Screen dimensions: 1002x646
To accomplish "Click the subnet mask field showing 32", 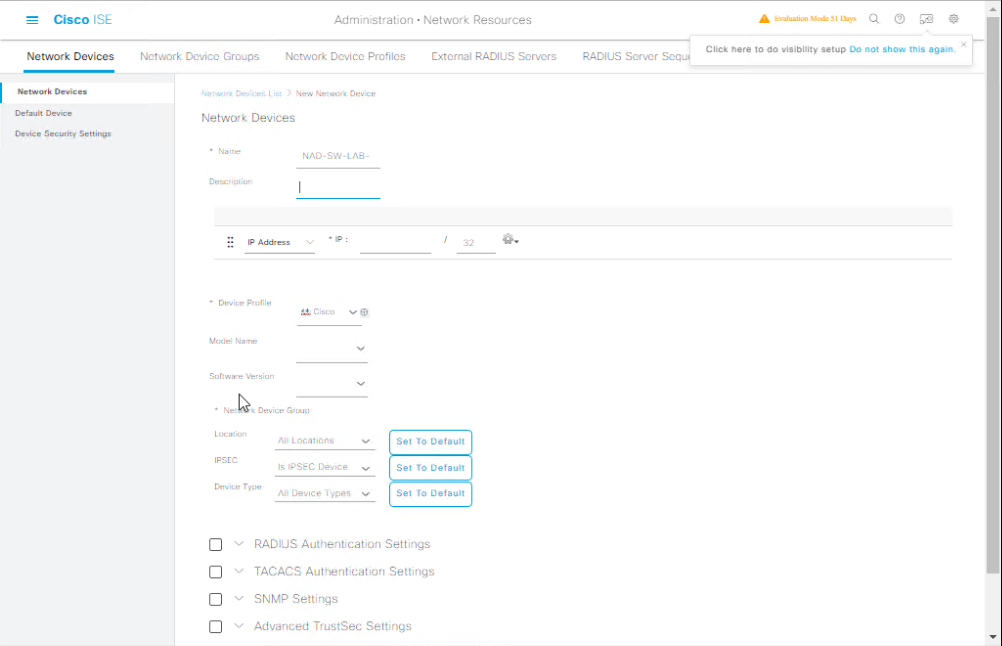I will pyautogui.click(x=475, y=243).
